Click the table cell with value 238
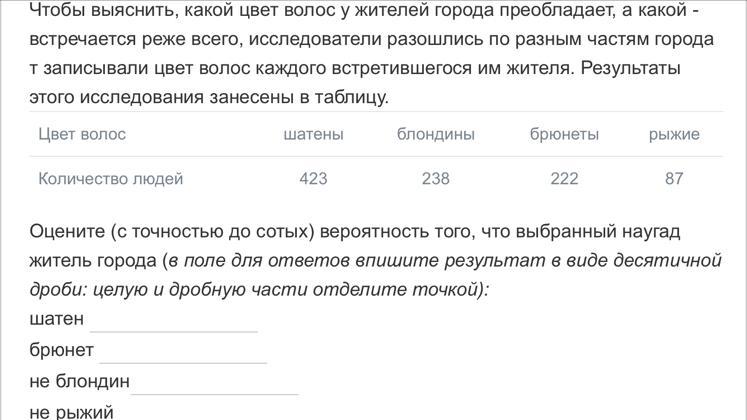 tap(436, 179)
